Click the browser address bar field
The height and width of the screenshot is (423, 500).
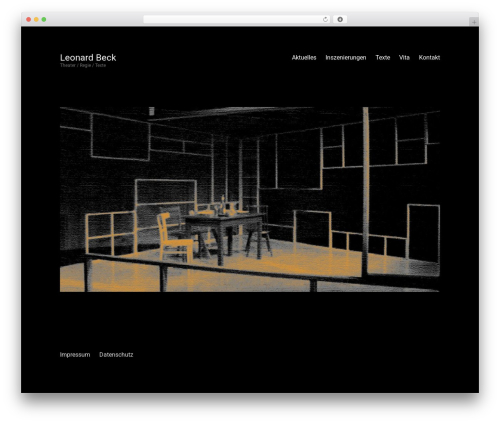(x=237, y=20)
